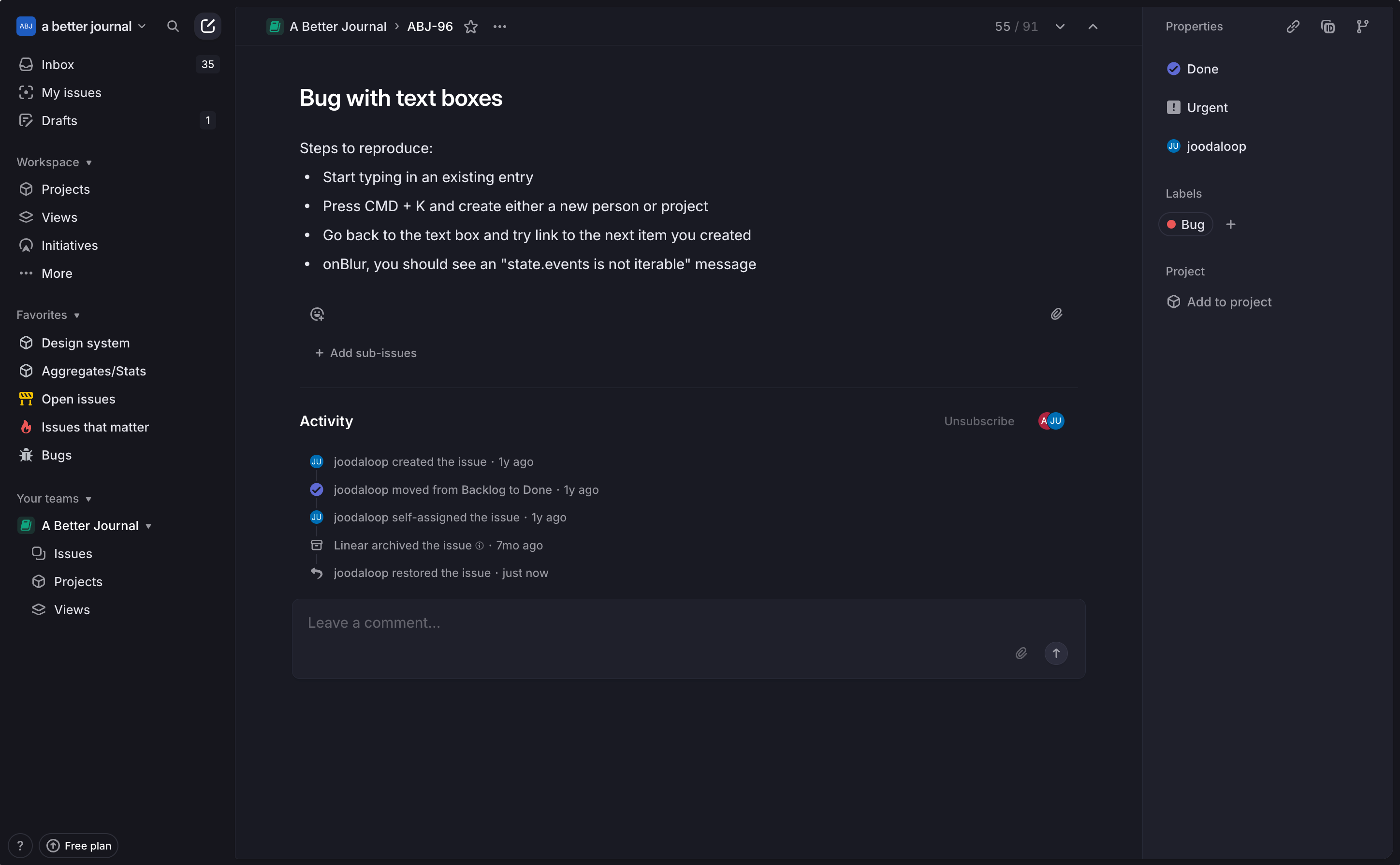This screenshot has height=865, width=1400.
Task: Toggle the Done status property
Action: click(x=1201, y=69)
